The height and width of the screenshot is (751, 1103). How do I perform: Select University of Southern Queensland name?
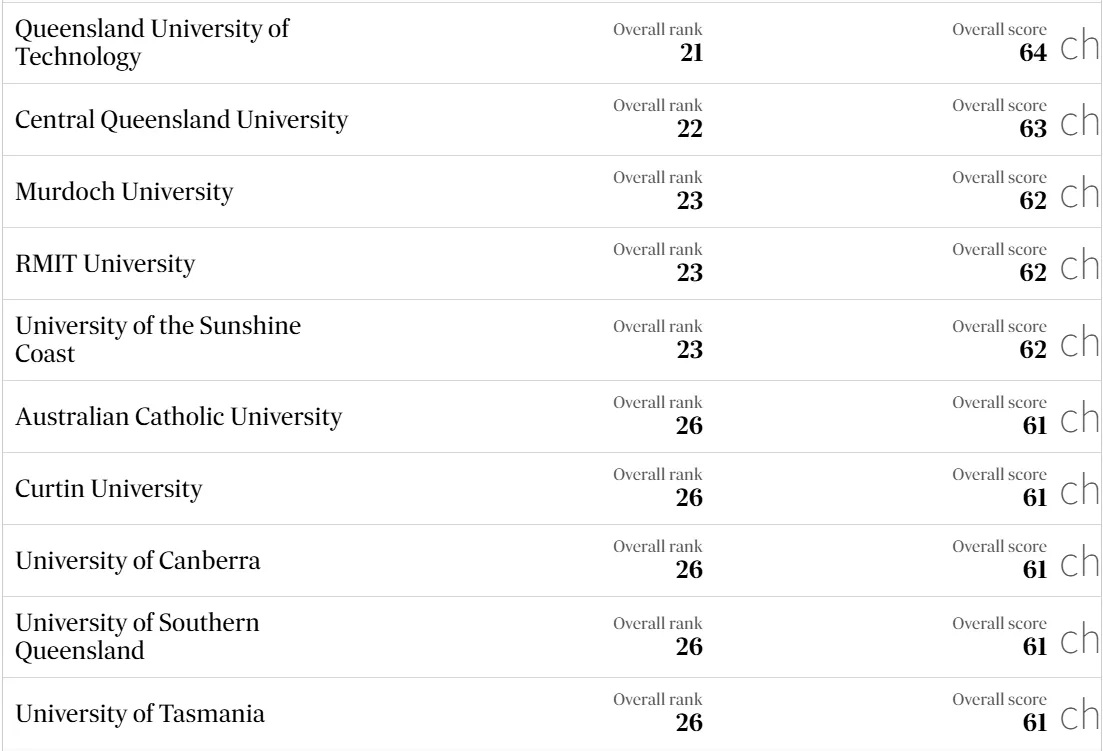coord(138,637)
